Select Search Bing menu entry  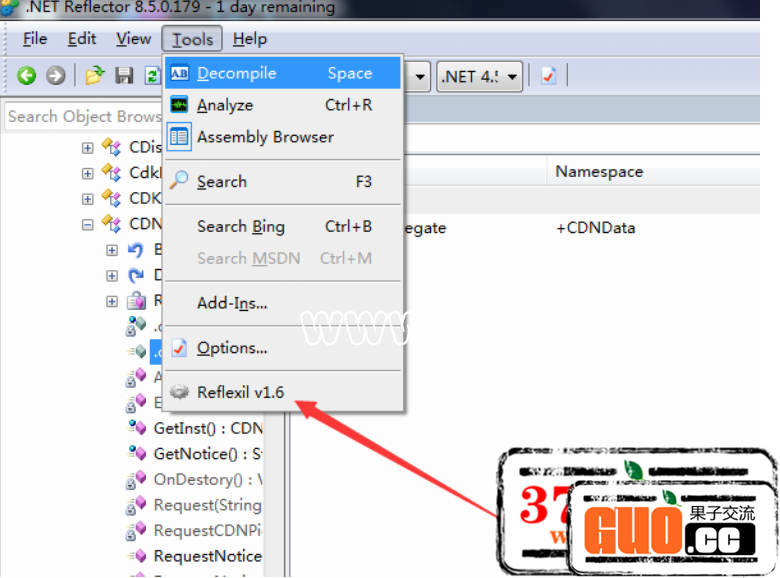coord(283,226)
